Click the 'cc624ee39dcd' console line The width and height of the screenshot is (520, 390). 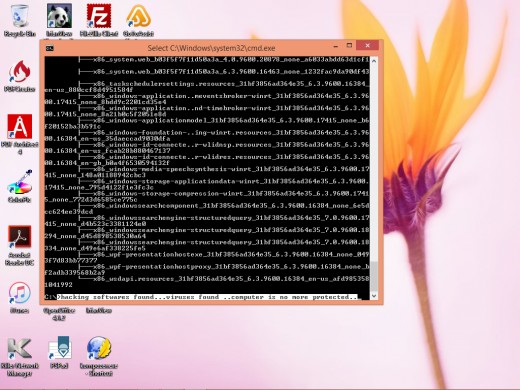point(69,212)
